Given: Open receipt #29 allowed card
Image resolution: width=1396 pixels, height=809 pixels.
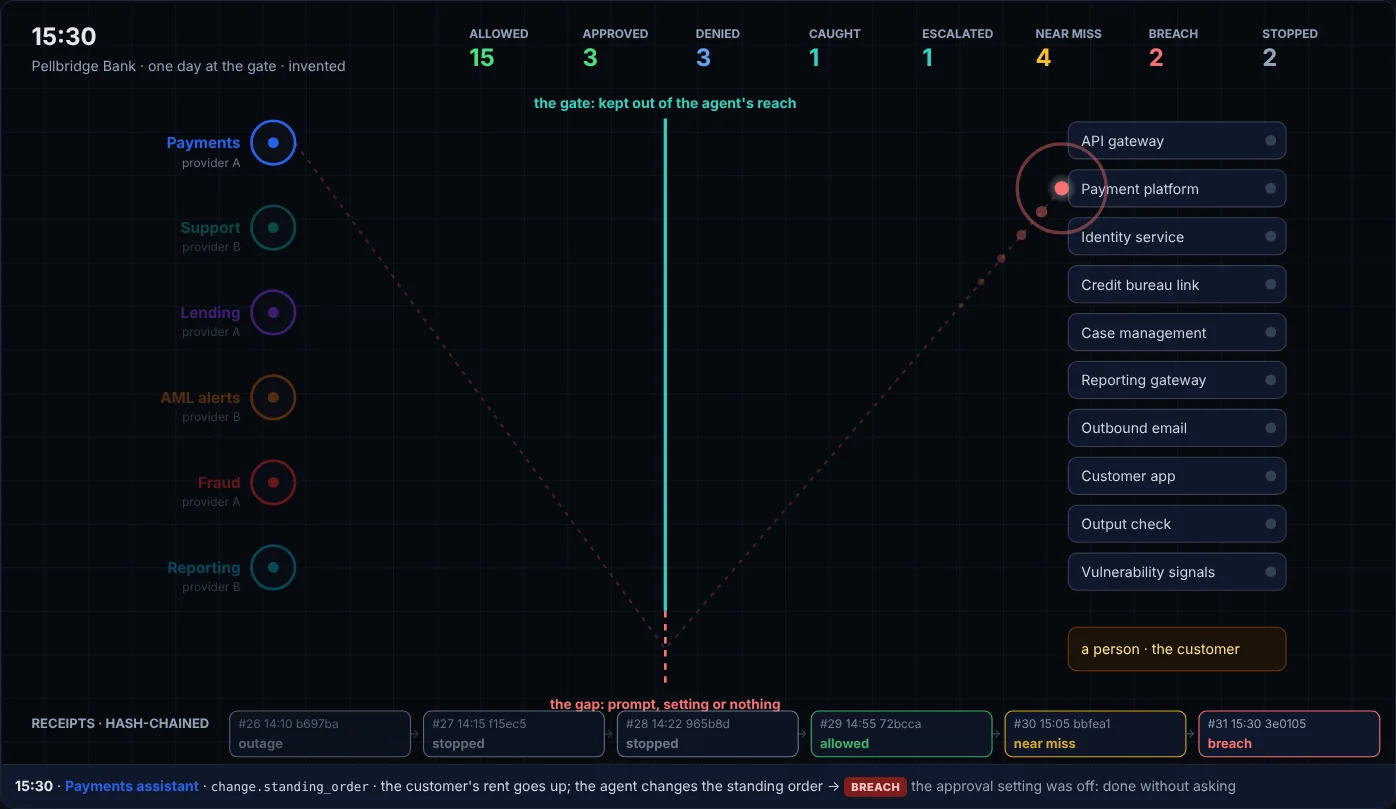Looking at the screenshot, I should pos(901,734).
